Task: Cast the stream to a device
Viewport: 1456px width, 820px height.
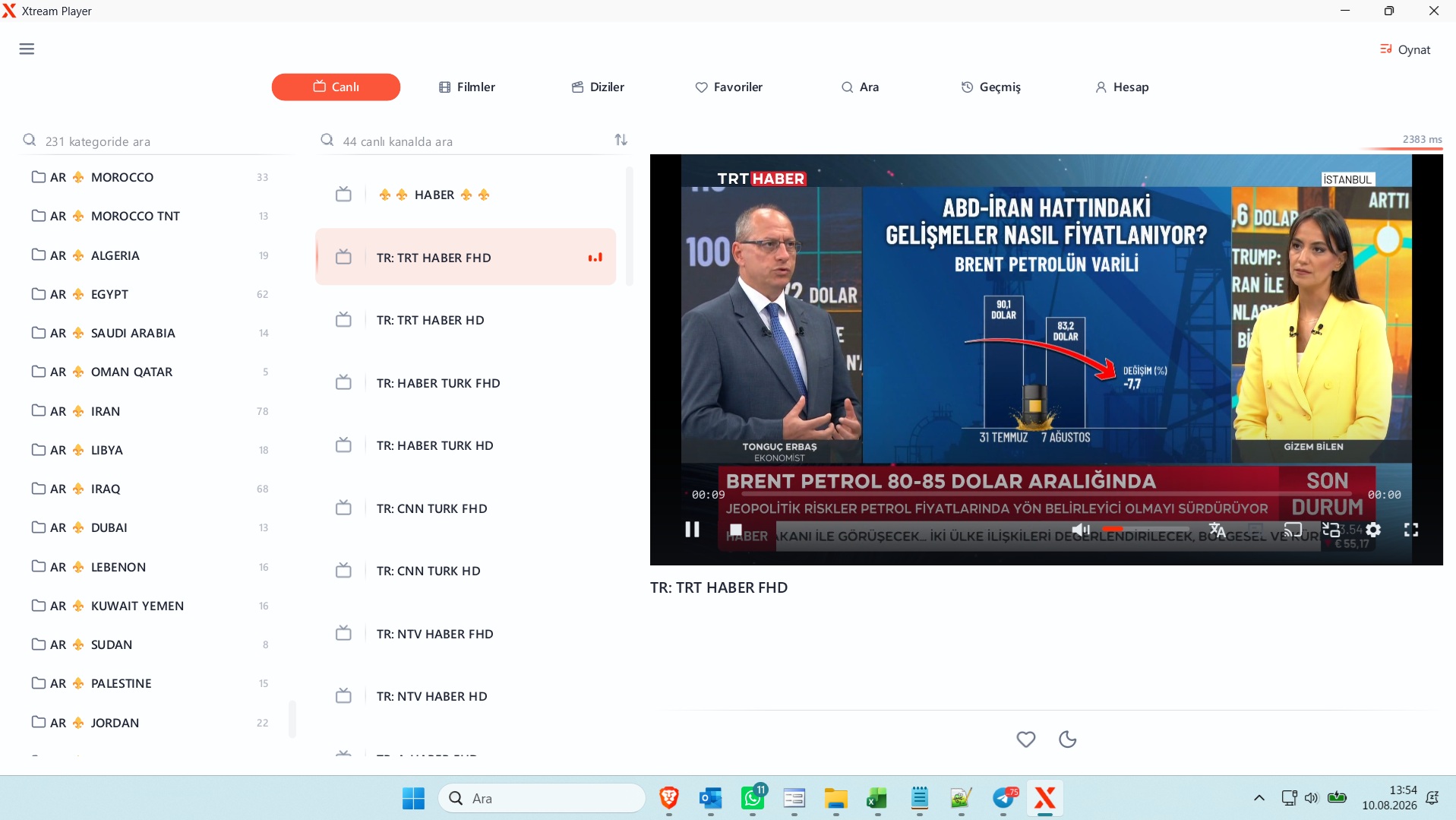Action: click(1293, 530)
